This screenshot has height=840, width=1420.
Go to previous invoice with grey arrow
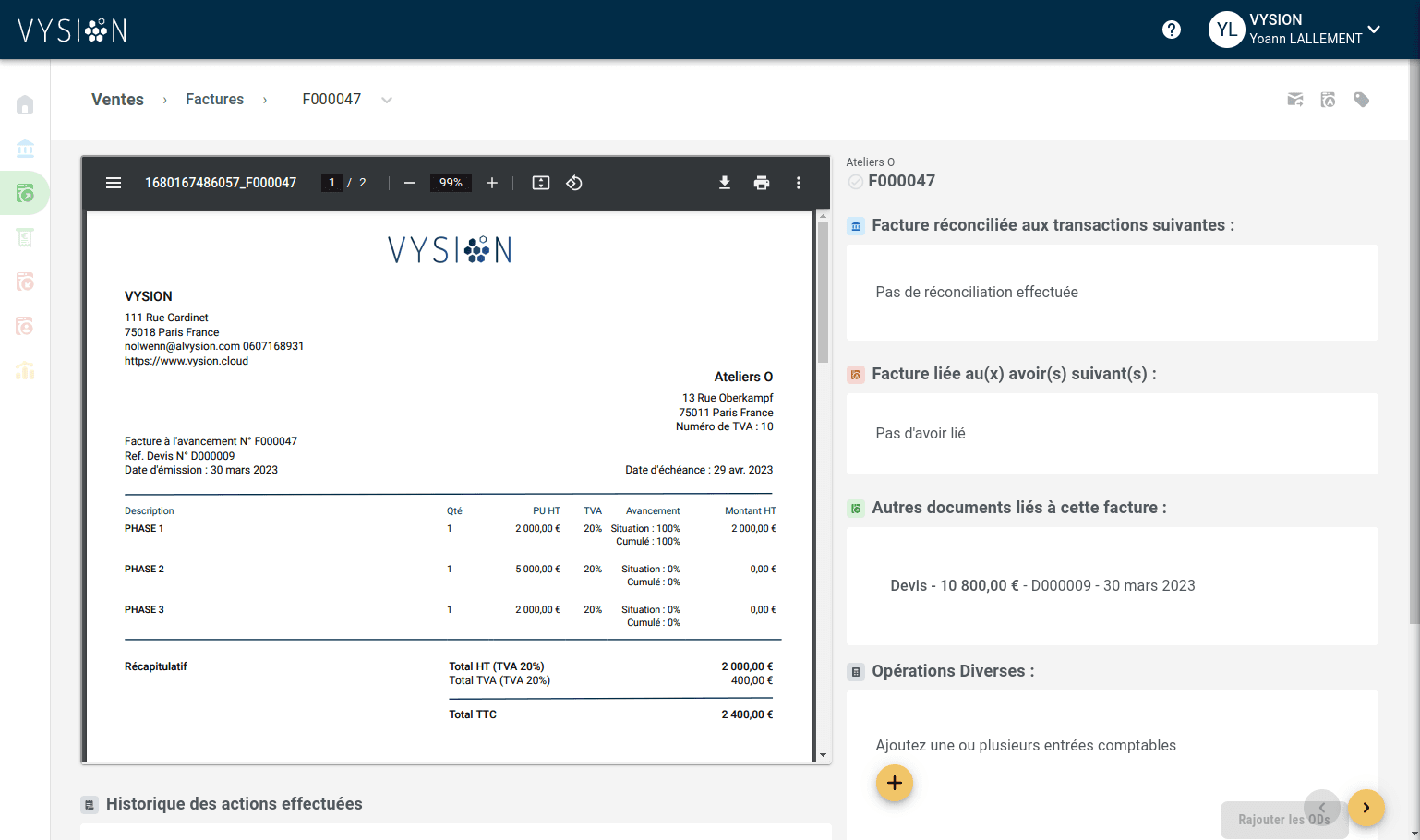pos(1322,807)
